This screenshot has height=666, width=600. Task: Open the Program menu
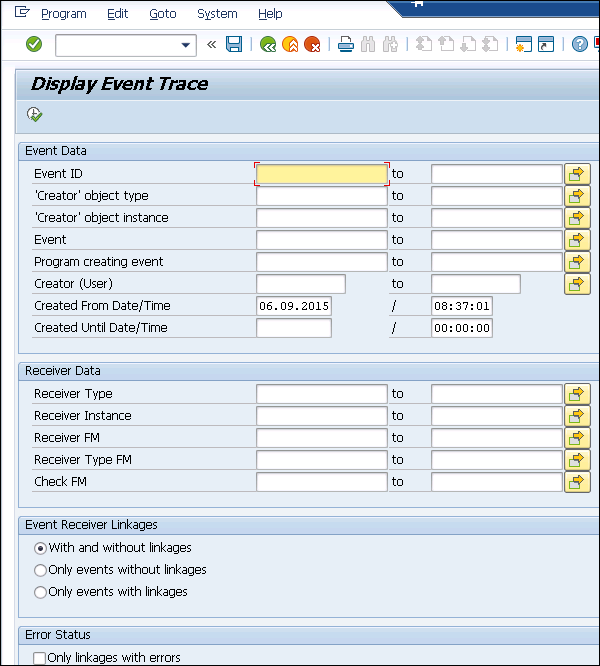(64, 14)
